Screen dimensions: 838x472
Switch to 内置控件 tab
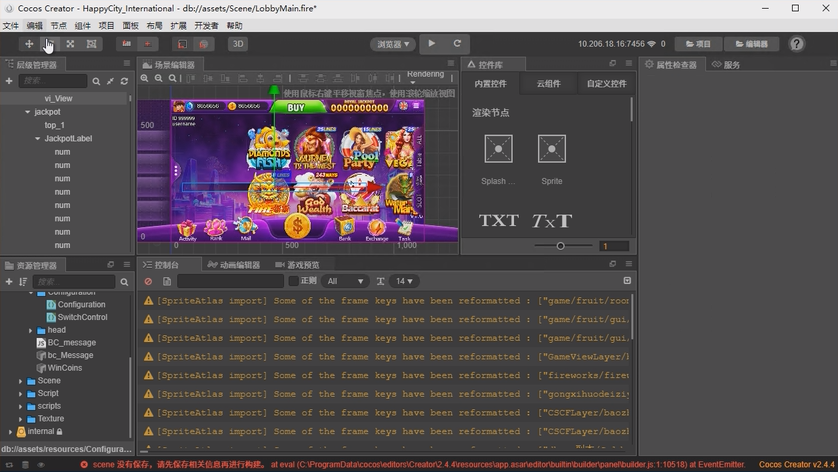point(491,84)
